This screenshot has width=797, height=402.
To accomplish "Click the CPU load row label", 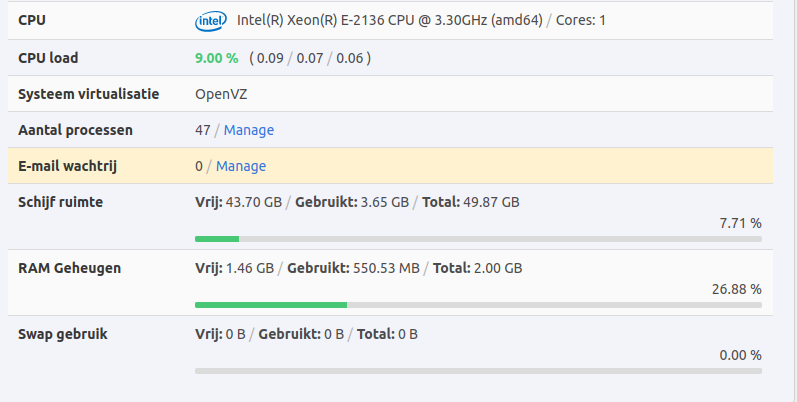I will 48,58.
